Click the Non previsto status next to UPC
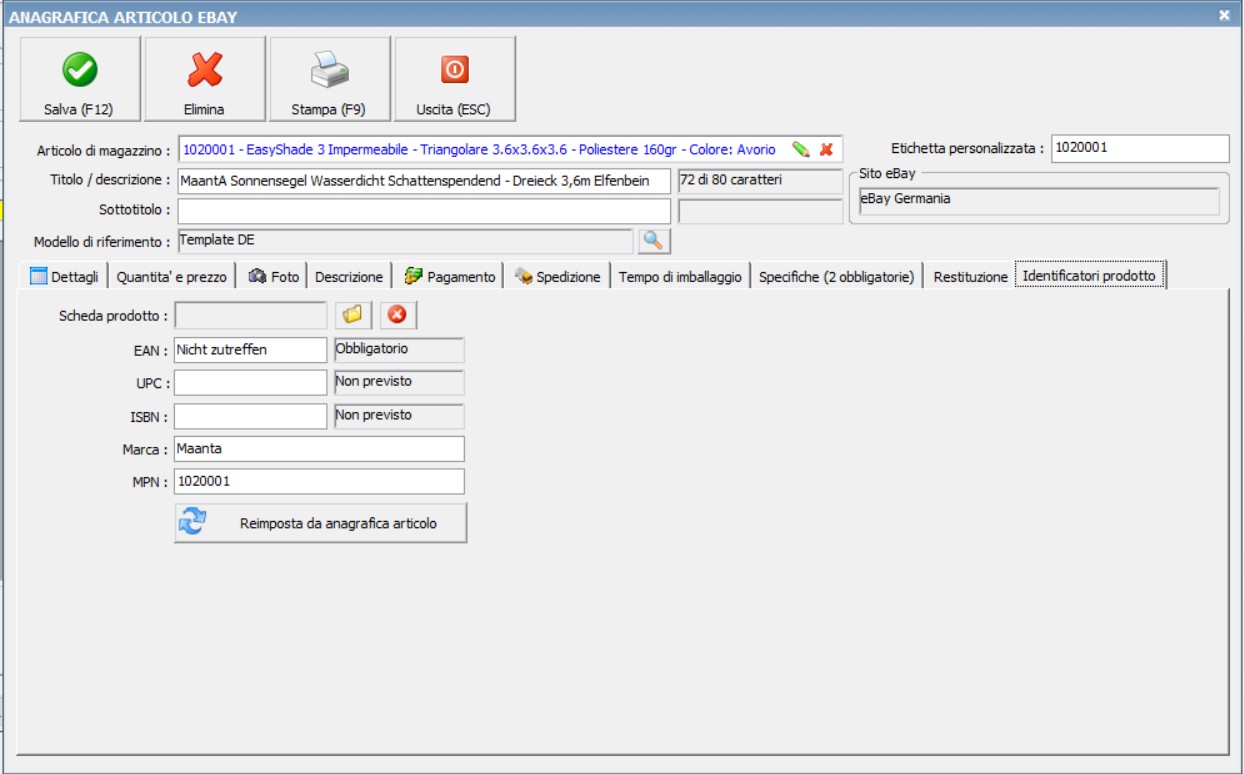1244x774 pixels. pos(399,383)
